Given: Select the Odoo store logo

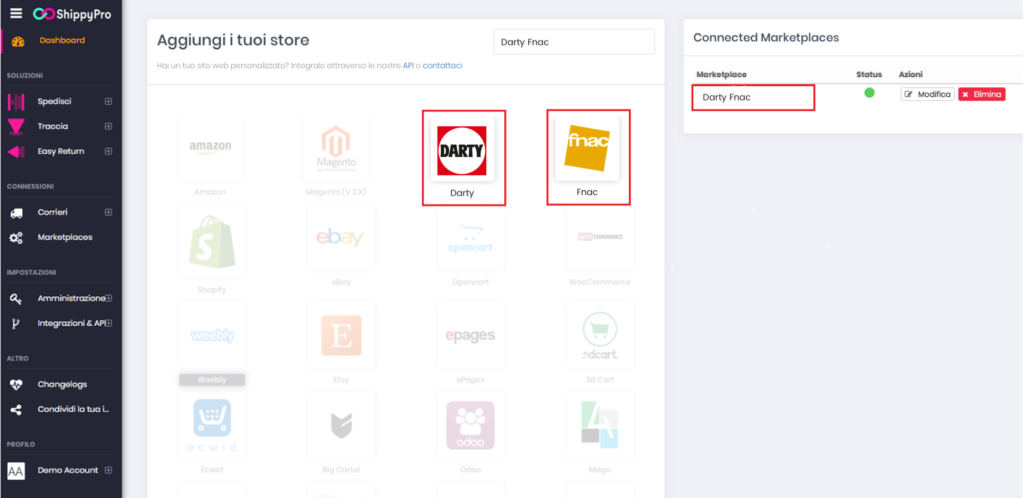Looking at the screenshot, I should click(x=470, y=426).
